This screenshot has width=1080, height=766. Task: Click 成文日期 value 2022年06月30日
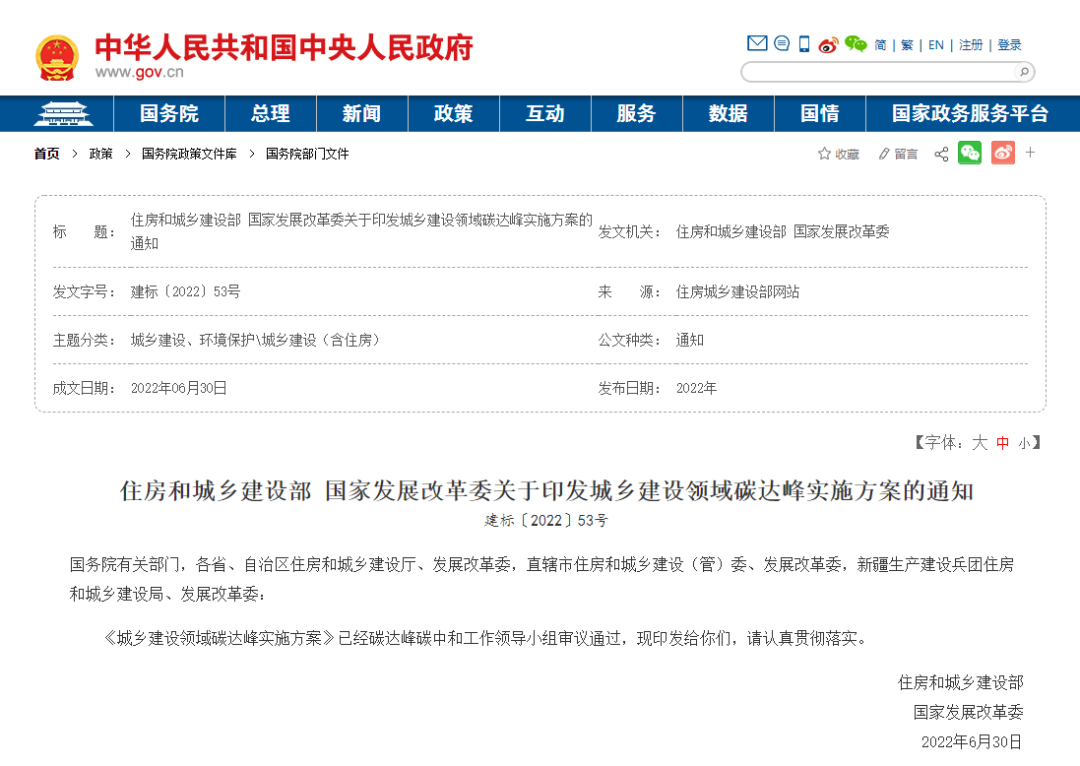(x=178, y=388)
